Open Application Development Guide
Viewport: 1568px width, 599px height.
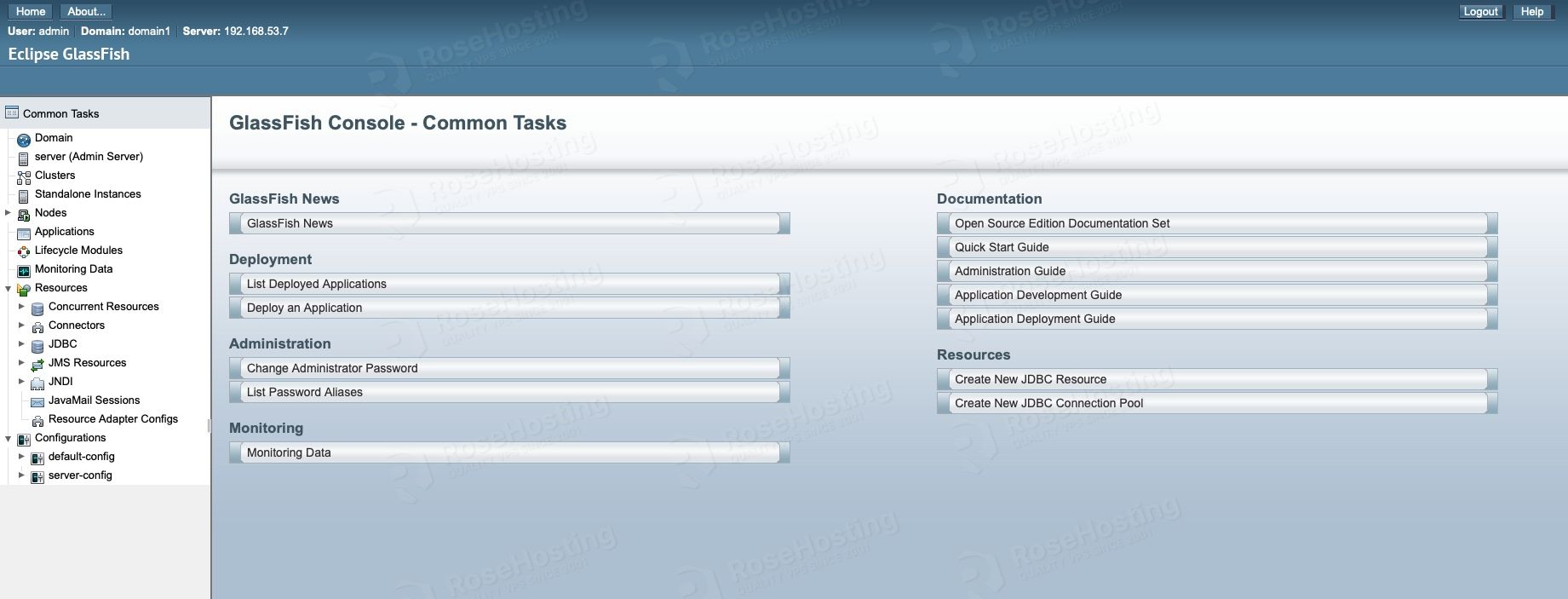pos(1217,295)
